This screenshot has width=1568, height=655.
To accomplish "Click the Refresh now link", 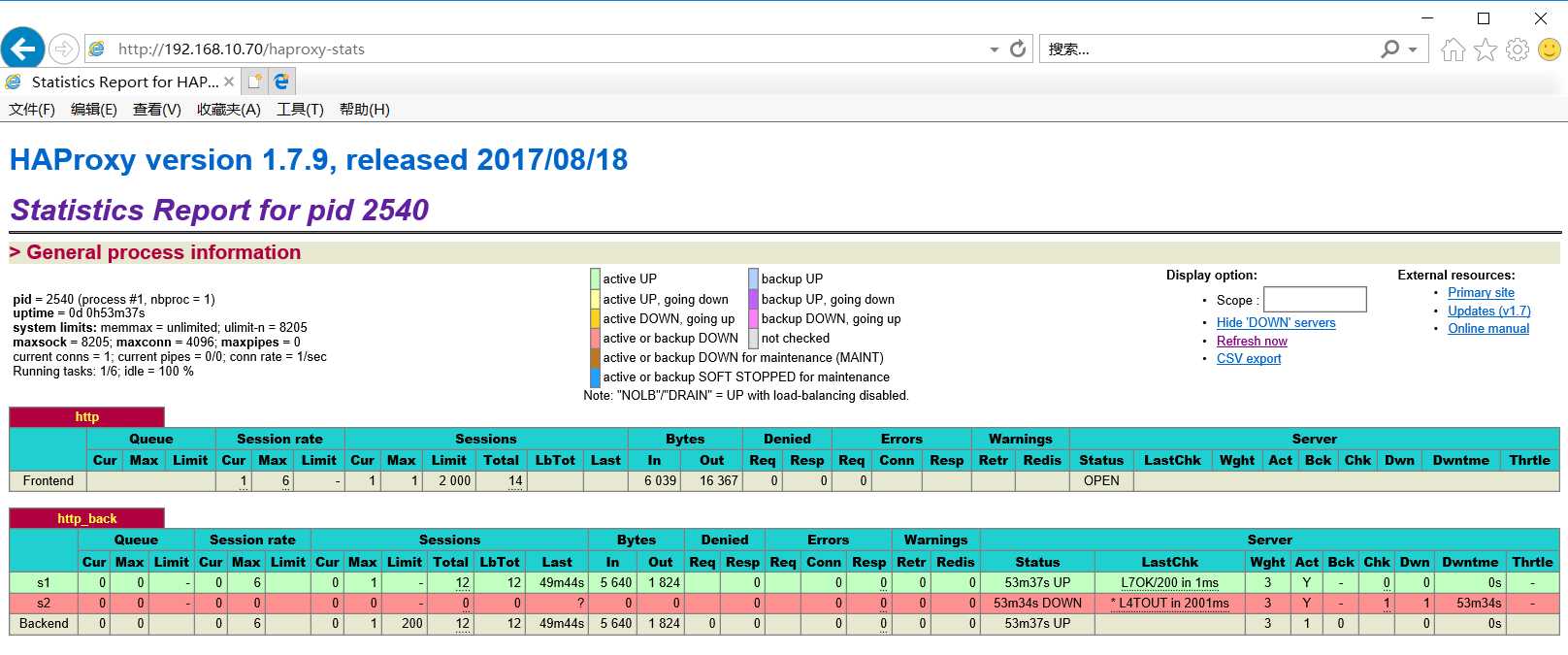I will pyautogui.click(x=1252, y=341).
